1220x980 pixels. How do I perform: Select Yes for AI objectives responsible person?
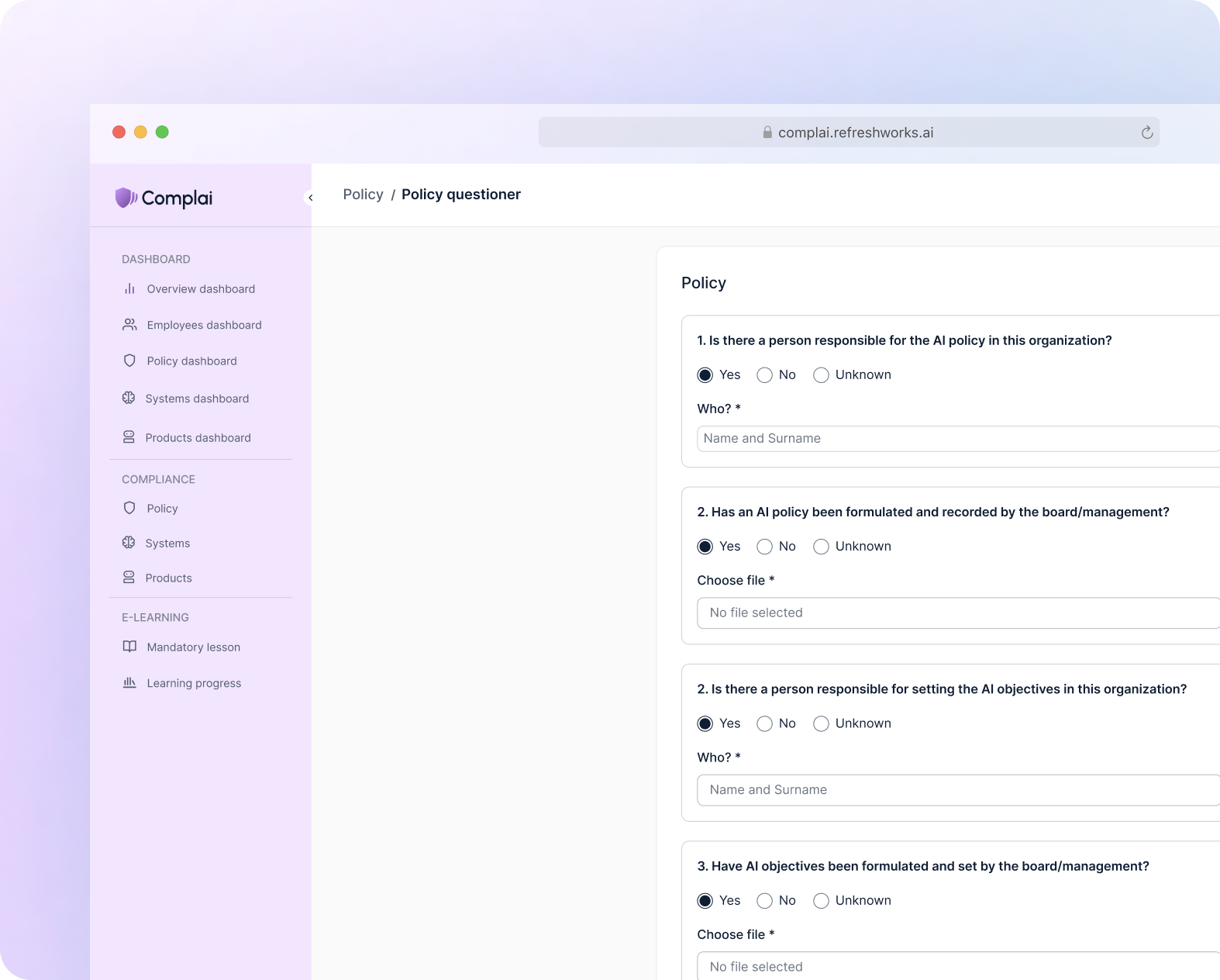[705, 724]
